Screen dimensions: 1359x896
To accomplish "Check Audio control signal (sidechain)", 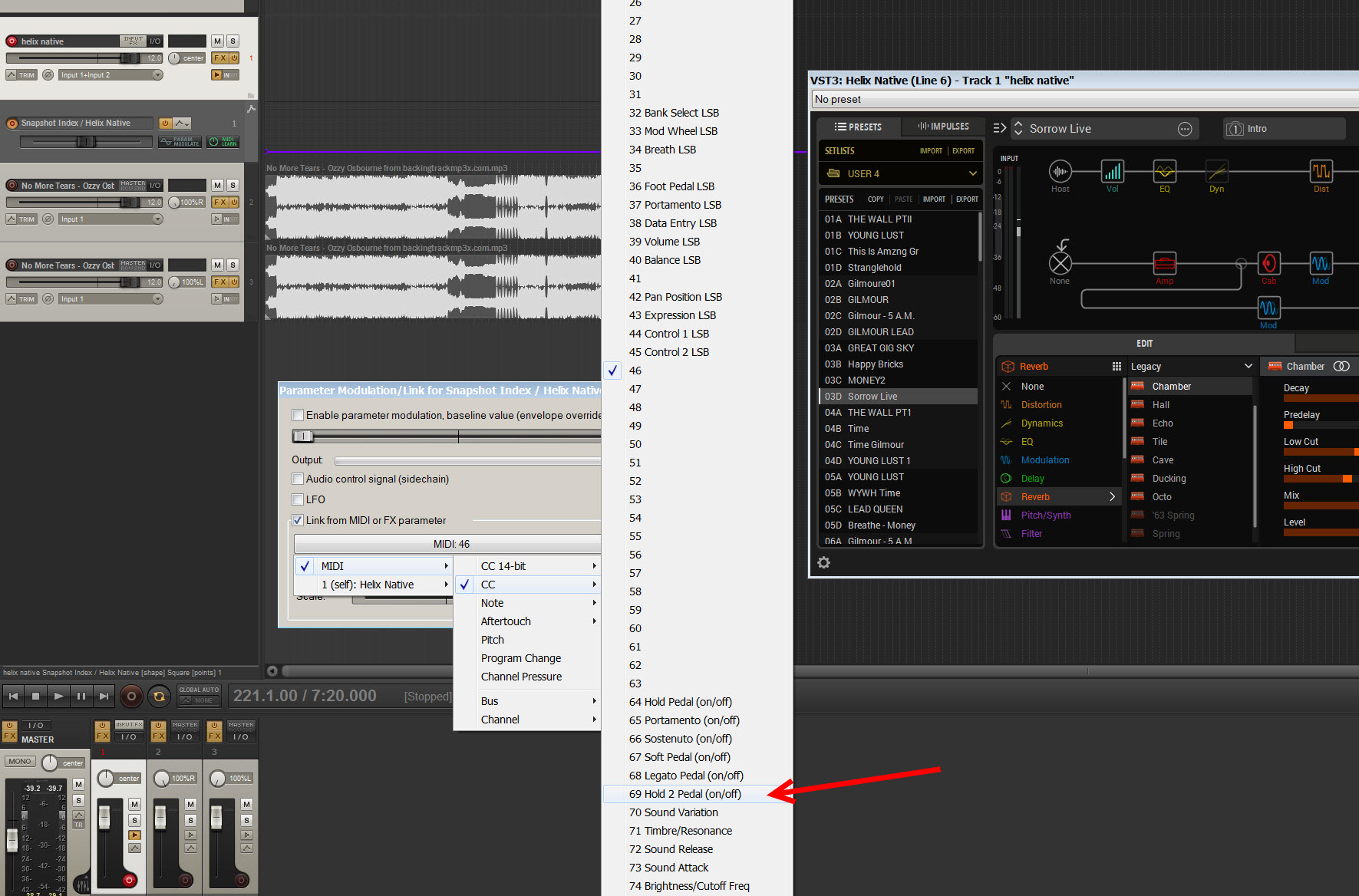I will pyautogui.click(x=298, y=479).
